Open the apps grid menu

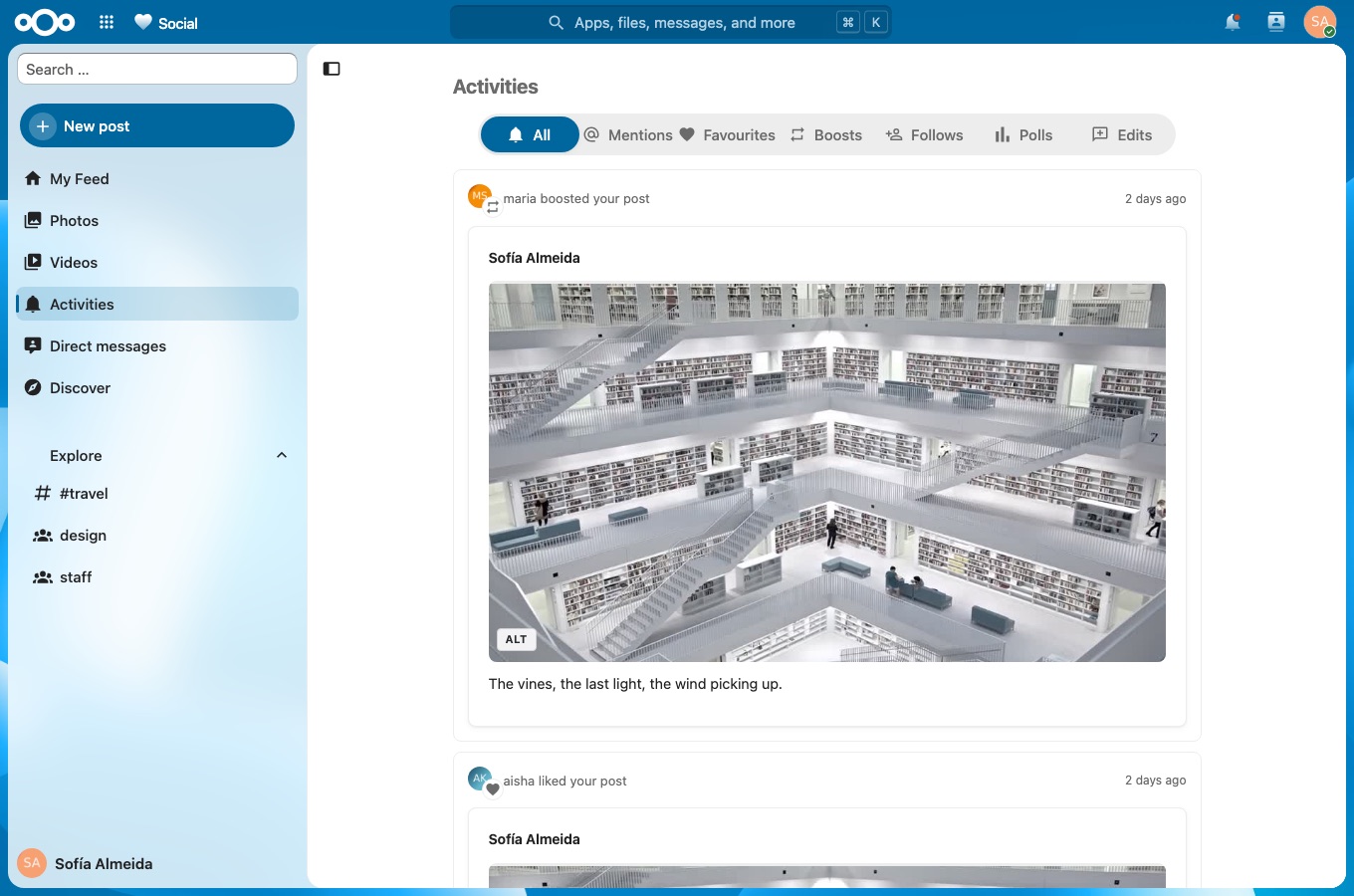[107, 22]
